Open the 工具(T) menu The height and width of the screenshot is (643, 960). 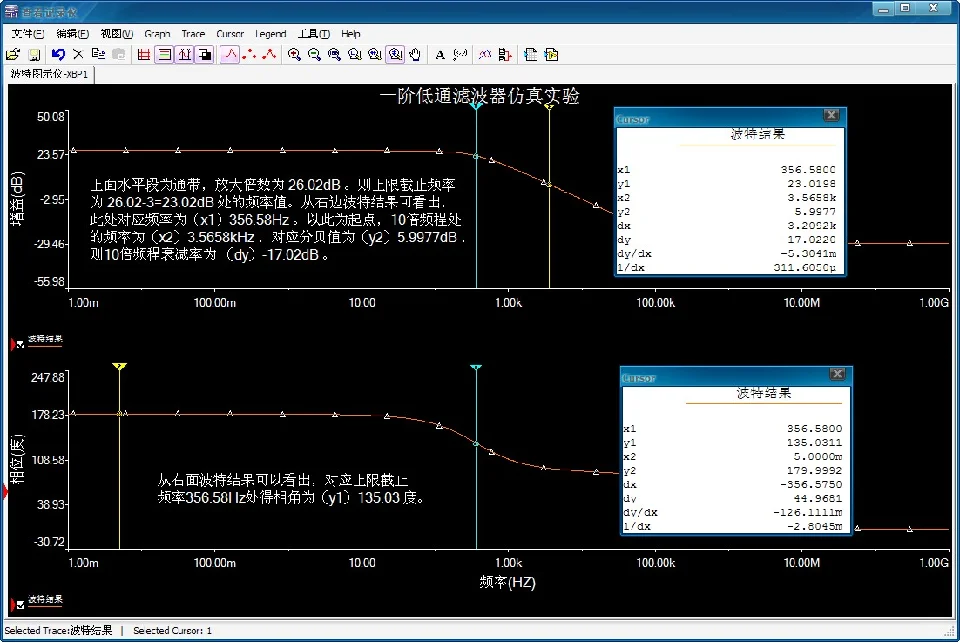[x=314, y=34]
